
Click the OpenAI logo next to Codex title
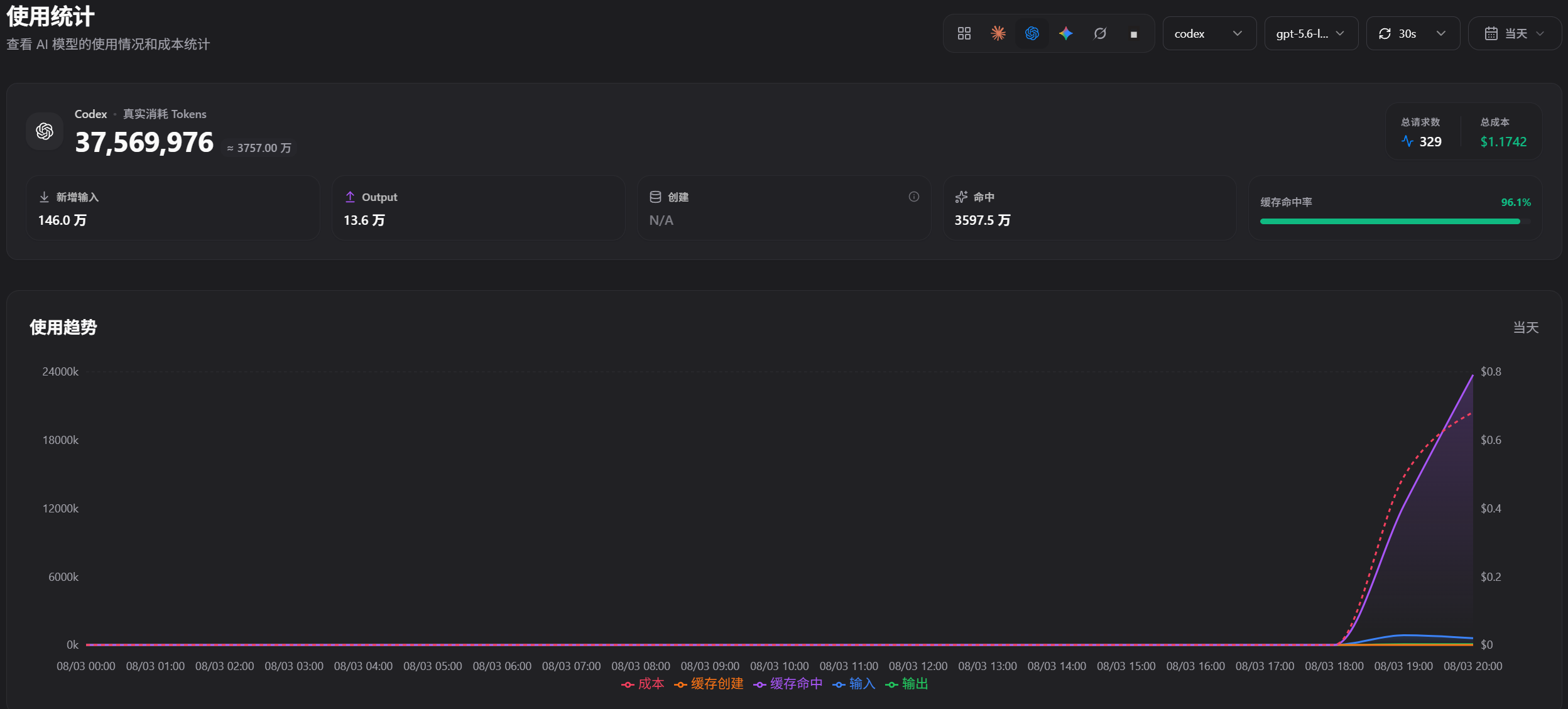pos(45,131)
